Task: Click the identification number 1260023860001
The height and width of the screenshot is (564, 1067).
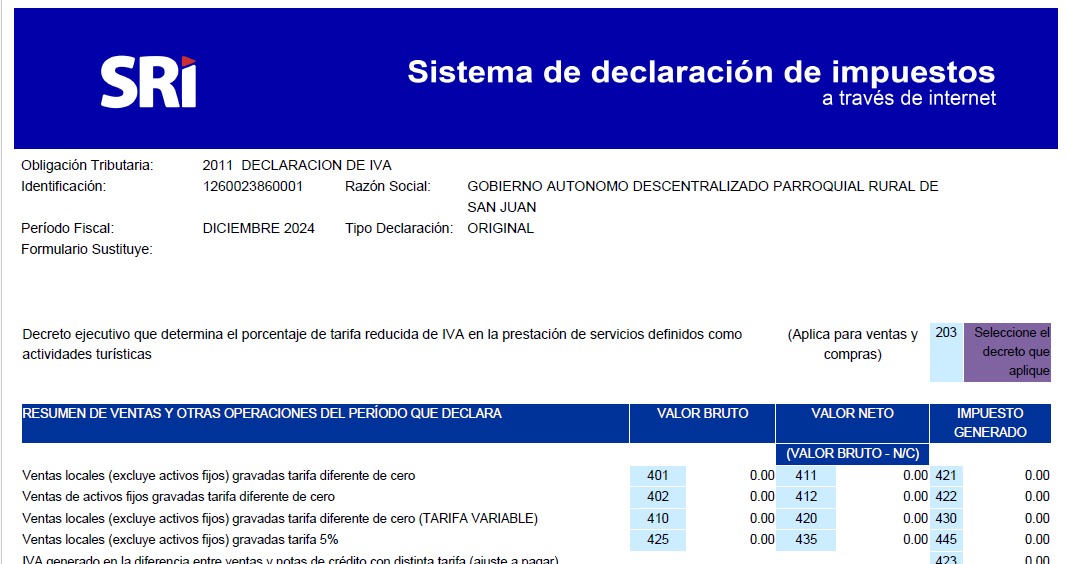Action: pyautogui.click(x=252, y=186)
